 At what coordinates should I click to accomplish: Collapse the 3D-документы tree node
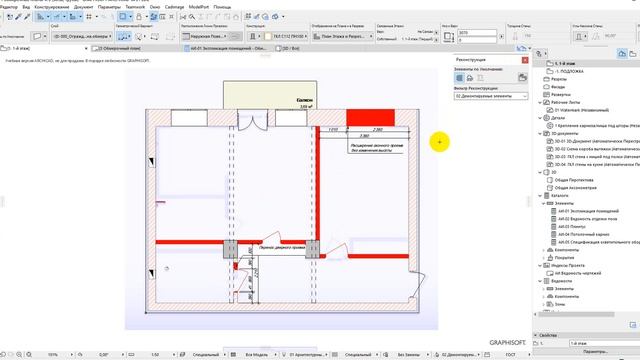click(x=540, y=133)
